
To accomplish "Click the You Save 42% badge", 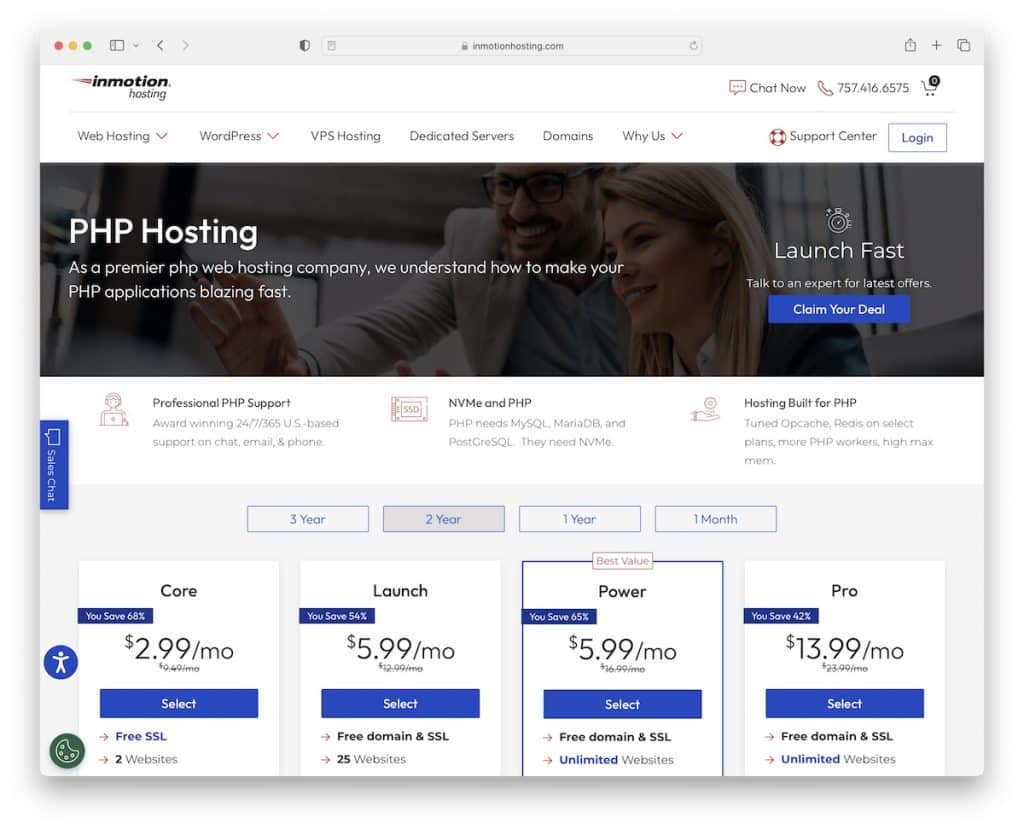I will [781, 616].
